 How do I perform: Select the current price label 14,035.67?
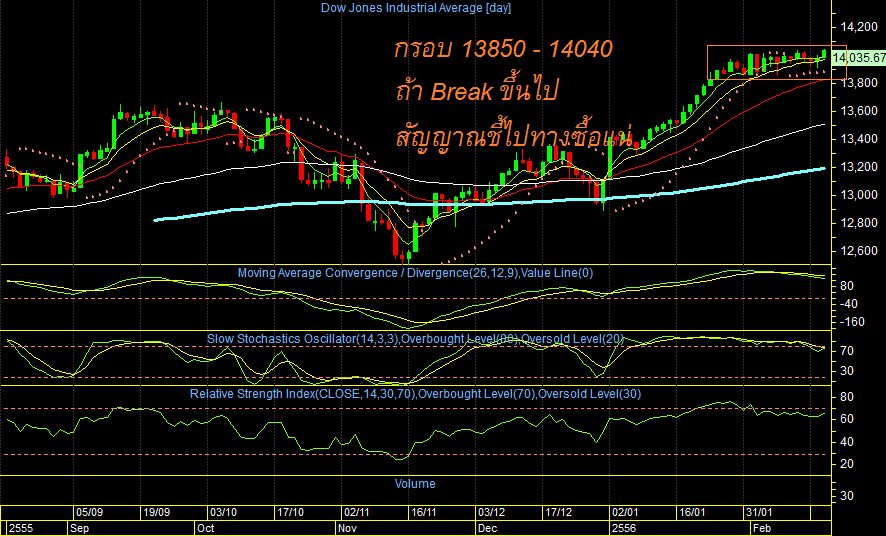coord(859,58)
